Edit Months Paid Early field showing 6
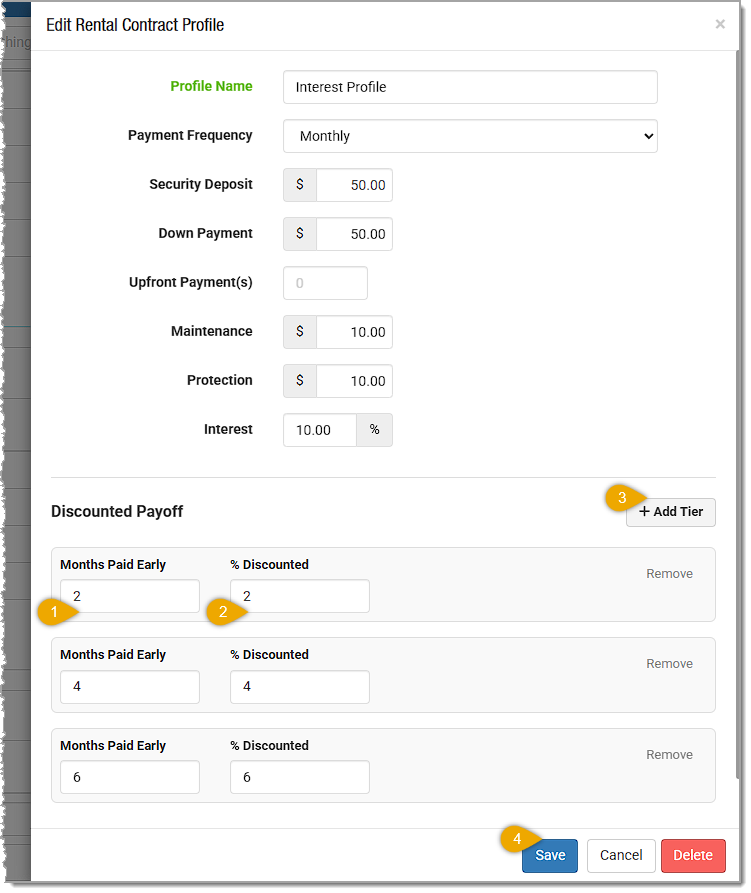Viewport: 751px width, 893px height. point(130,777)
